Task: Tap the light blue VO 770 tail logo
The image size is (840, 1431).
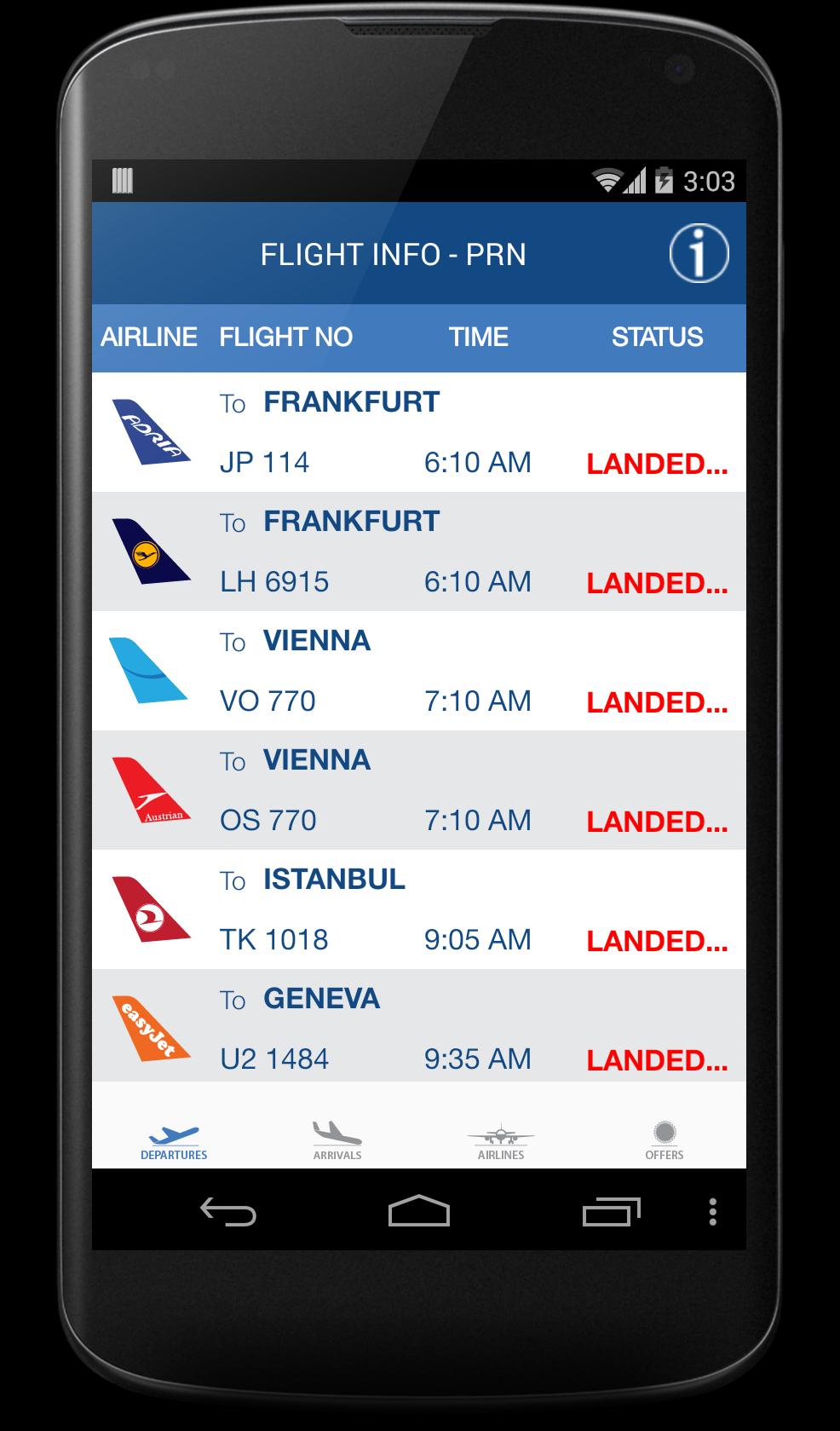Action: coord(148,671)
